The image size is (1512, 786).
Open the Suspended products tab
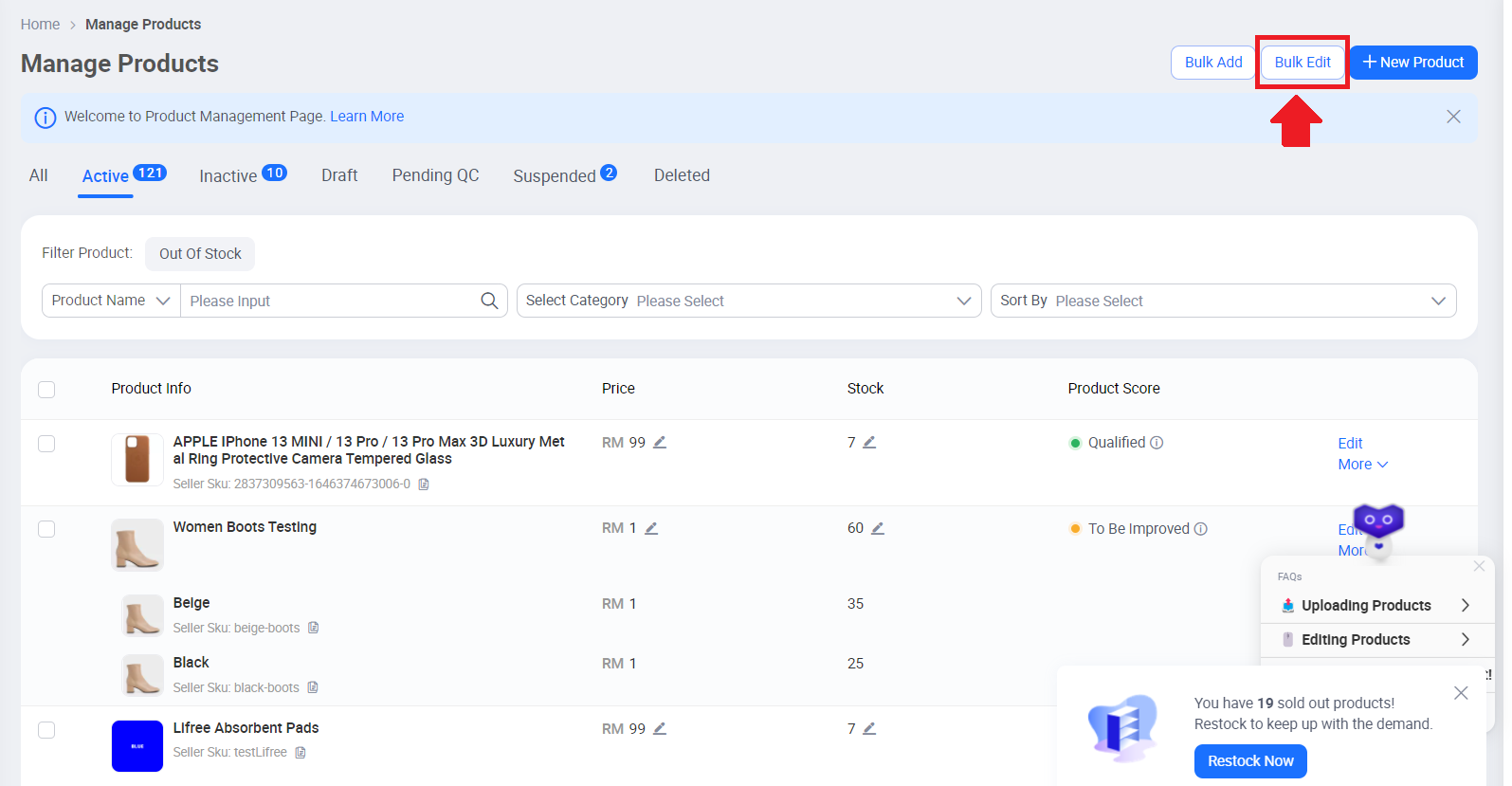pyautogui.click(x=555, y=176)
